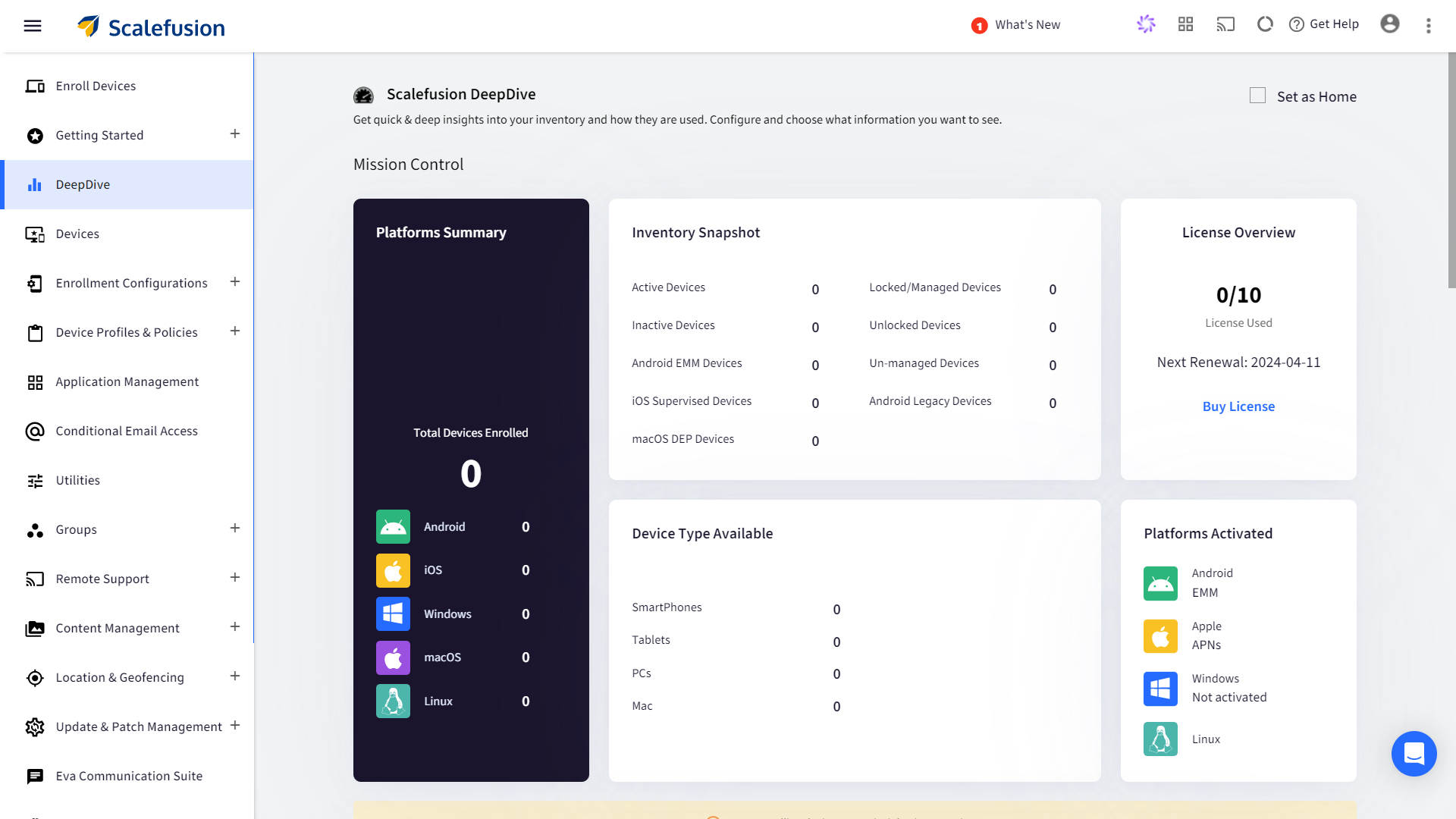Expand Device Profiles & Policies

(234, 331)
